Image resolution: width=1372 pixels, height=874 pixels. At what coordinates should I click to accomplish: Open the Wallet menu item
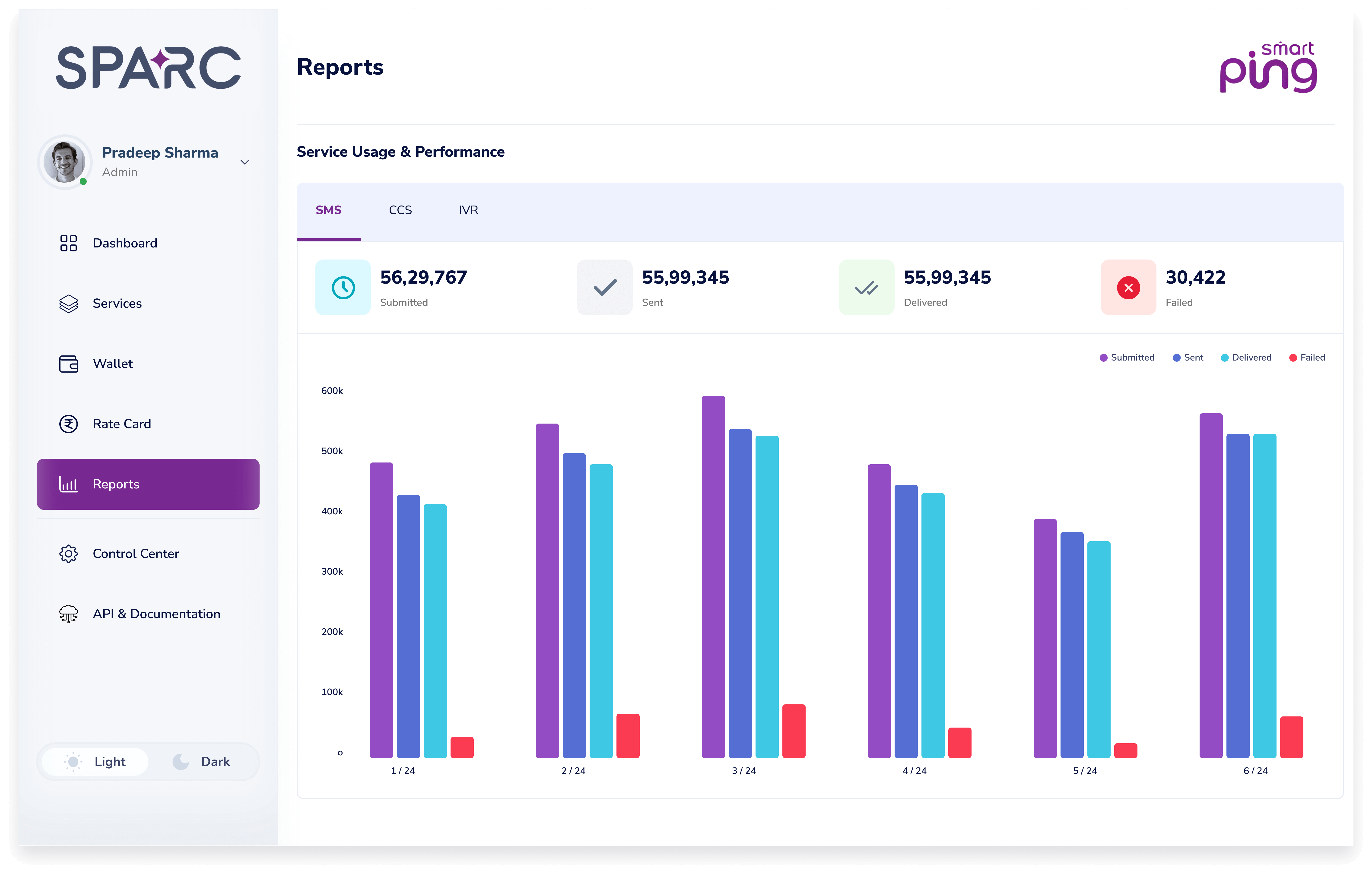pos(148,364)
